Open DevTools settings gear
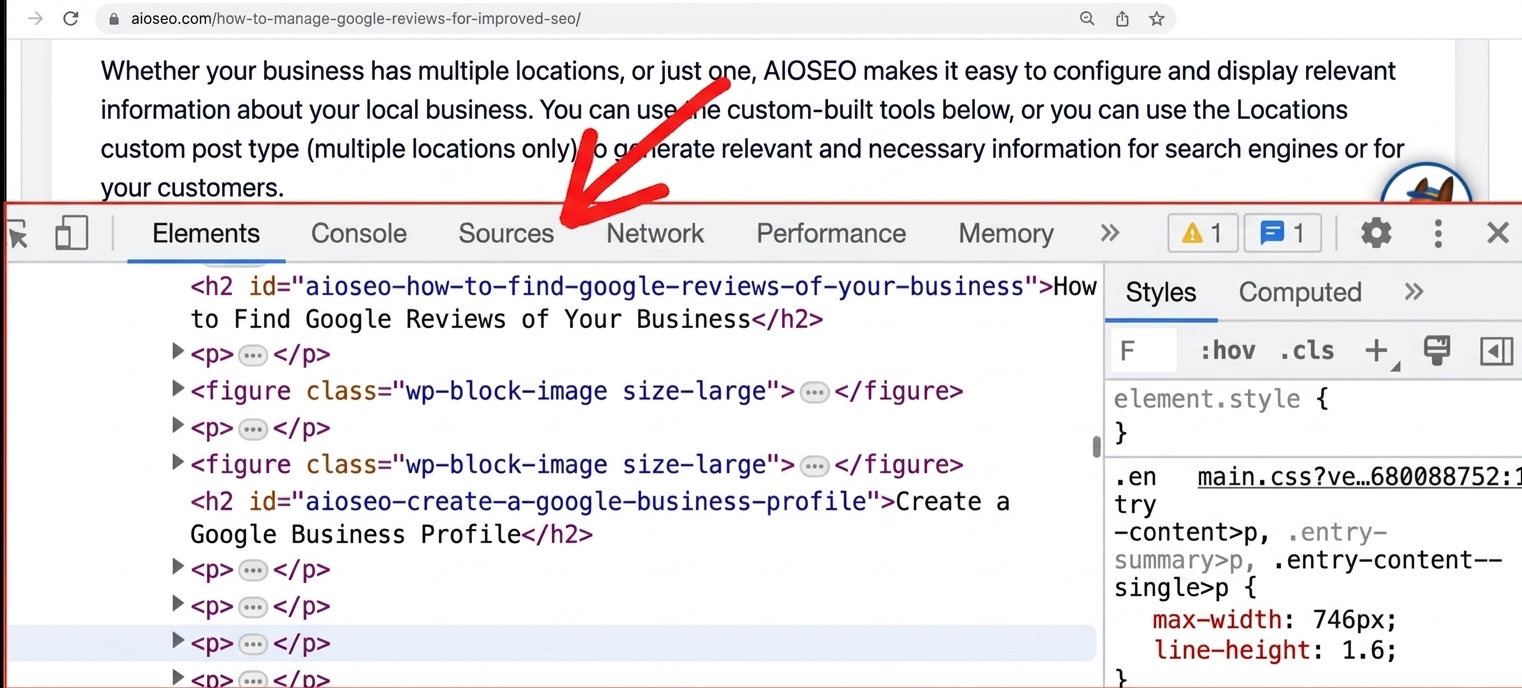This screenshot has height=688, width=1522. (1376, 233)
